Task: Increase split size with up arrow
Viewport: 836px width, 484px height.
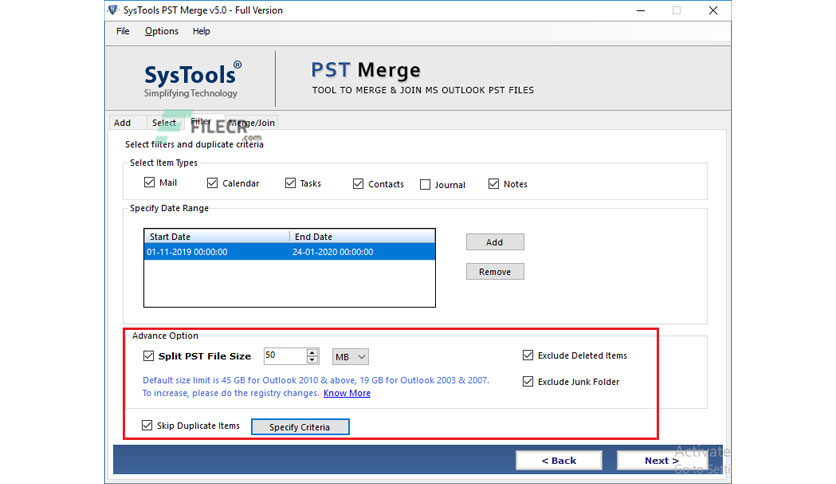Action: coord(312,352)
